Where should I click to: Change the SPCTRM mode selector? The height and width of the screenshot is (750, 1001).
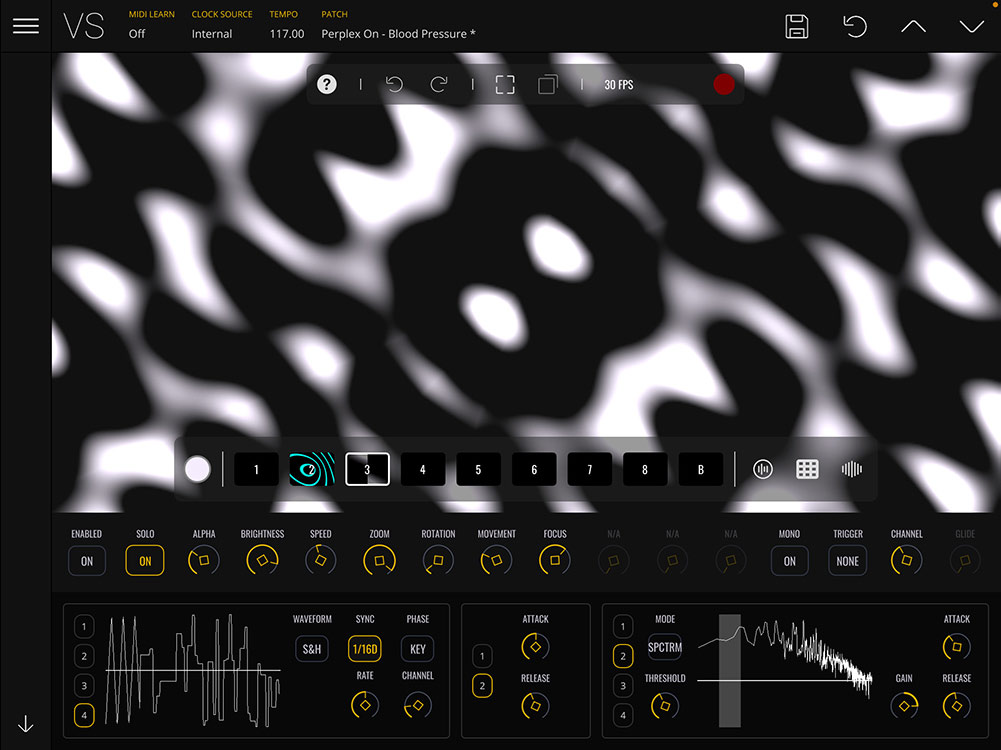[665, 647]
